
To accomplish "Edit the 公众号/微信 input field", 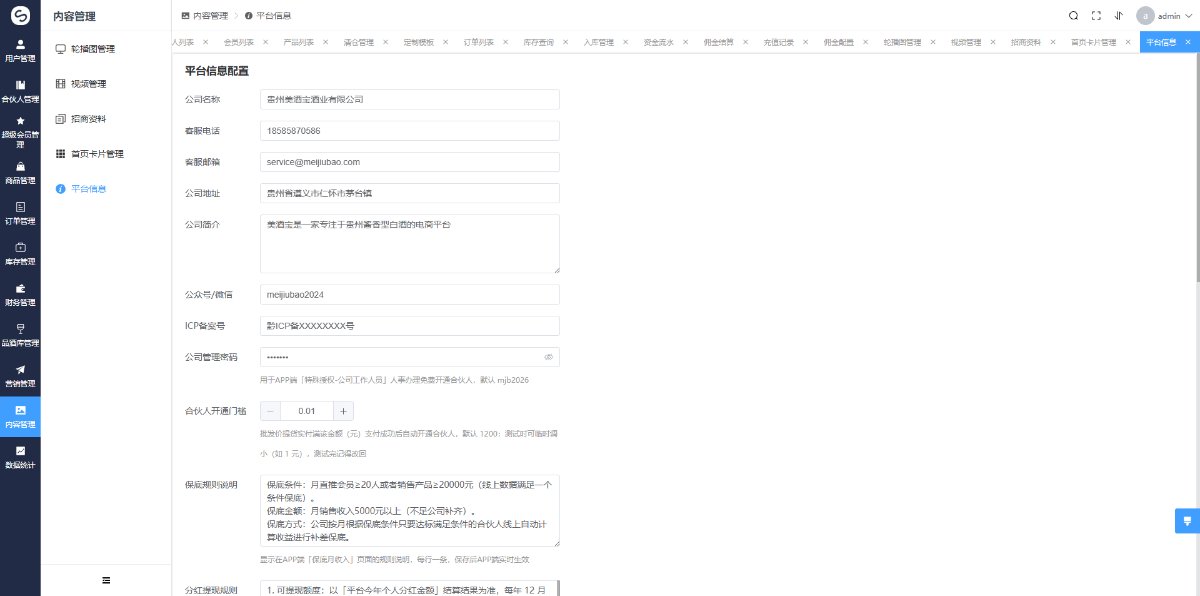I will pyautogui.click(x=409, y=295).
